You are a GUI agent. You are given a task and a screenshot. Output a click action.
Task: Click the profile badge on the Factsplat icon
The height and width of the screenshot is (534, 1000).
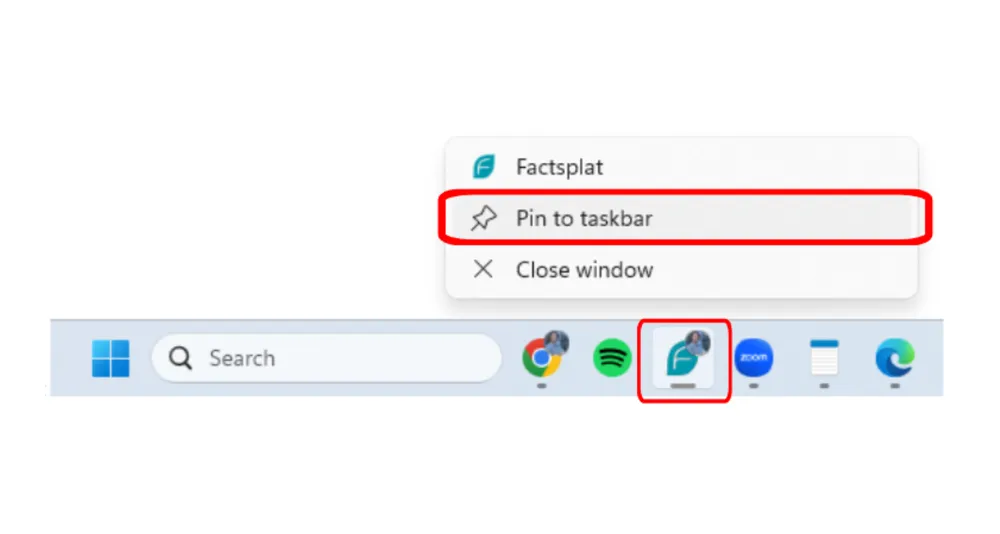(x=697, y=343)
